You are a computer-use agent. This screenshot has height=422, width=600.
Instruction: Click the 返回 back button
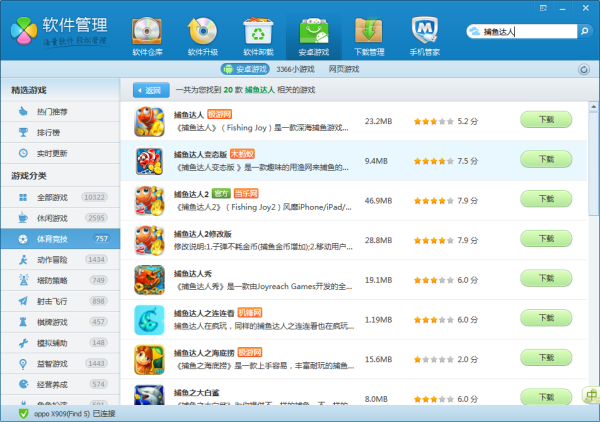[151, 90]
